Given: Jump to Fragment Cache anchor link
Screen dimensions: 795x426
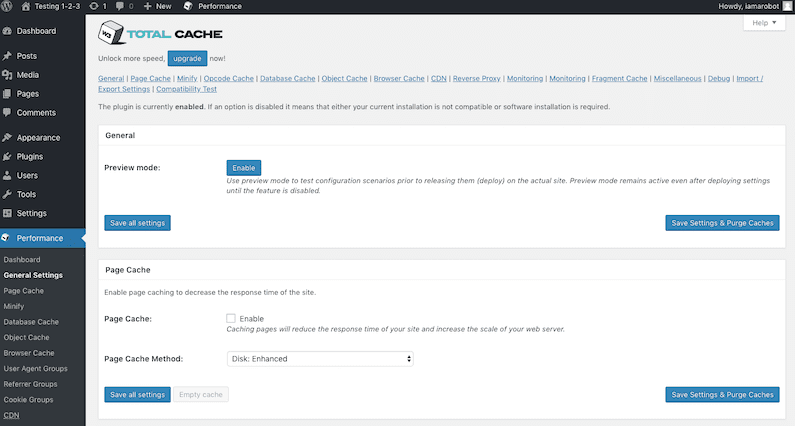Looking at the screenshot, I should point(620,79).
